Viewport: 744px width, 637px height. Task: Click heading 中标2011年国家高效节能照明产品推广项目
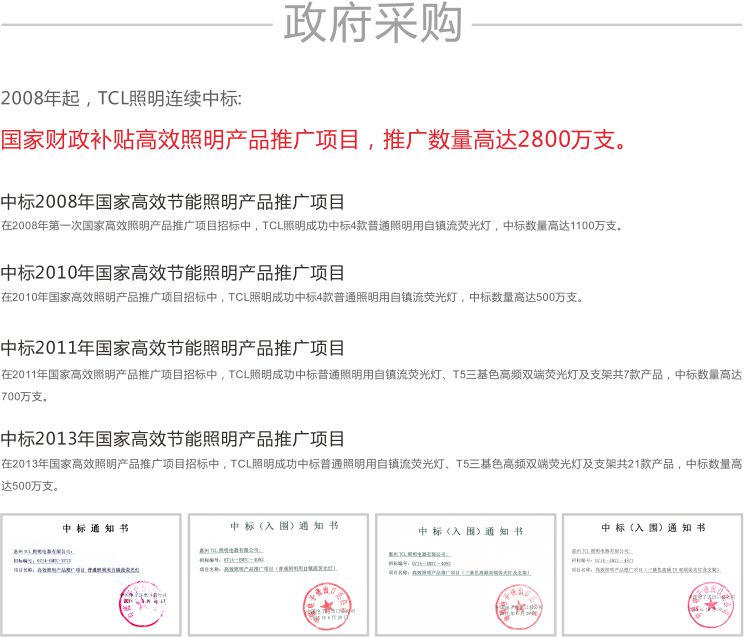(173, 348)
